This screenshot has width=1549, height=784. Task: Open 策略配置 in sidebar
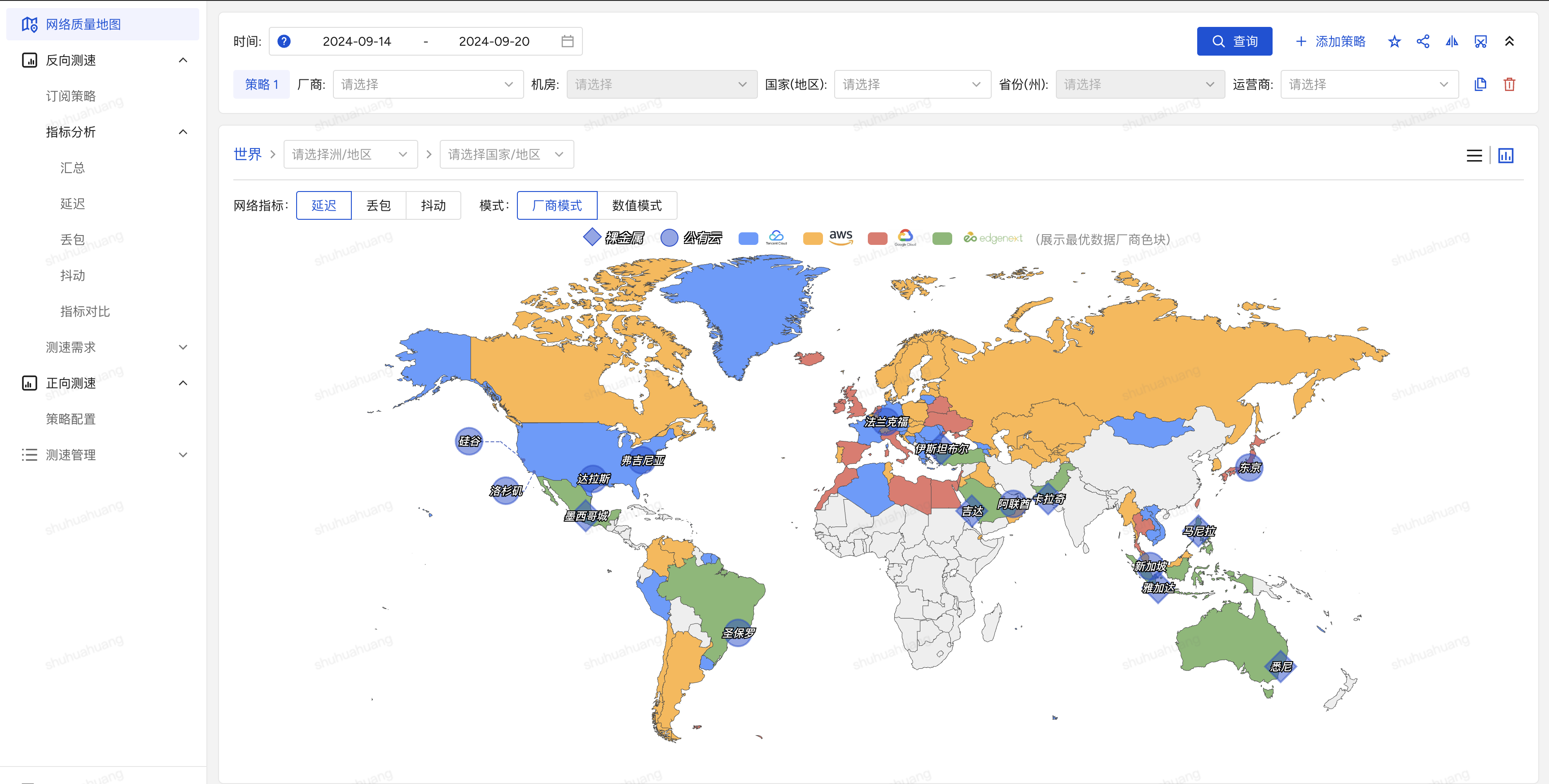pyautogui.click(x=71, y=419)
